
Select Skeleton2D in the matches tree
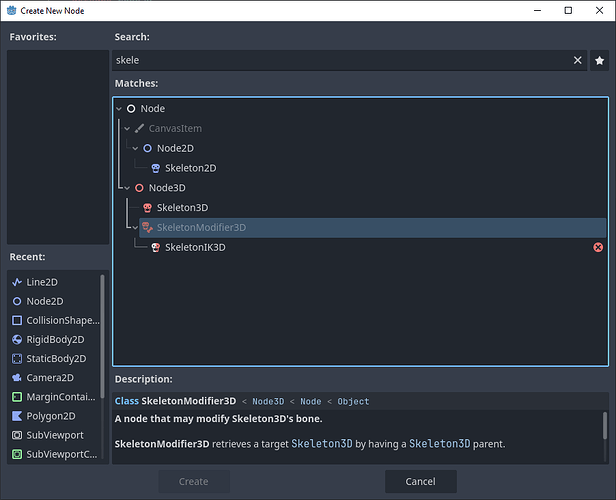pyautogui.click(x=191, y=168)
